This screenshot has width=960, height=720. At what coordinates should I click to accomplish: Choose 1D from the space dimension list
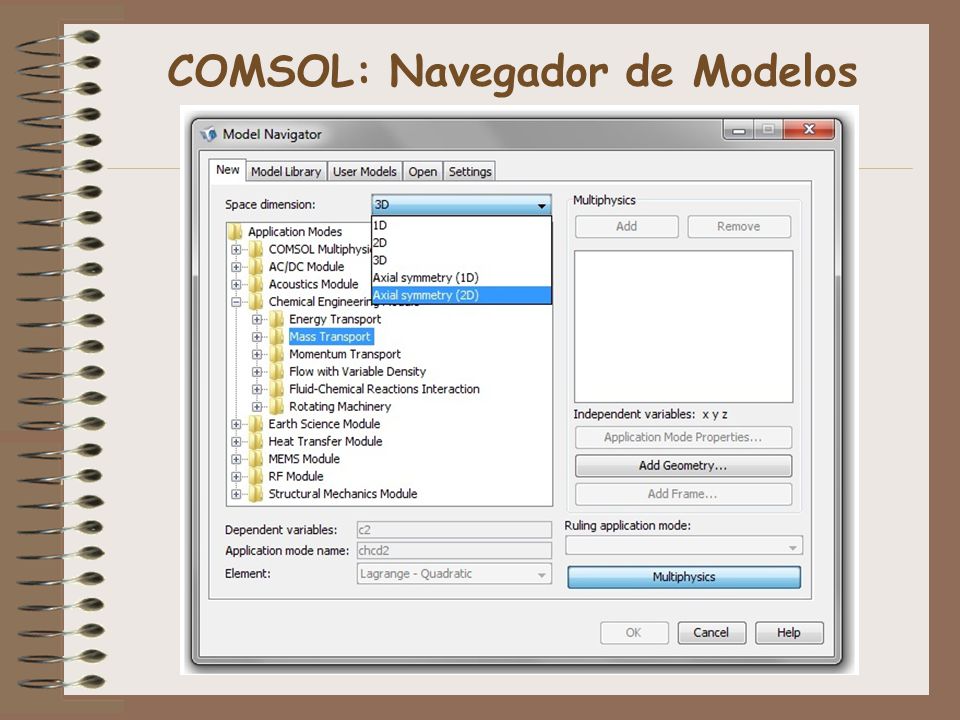point(462,225)
